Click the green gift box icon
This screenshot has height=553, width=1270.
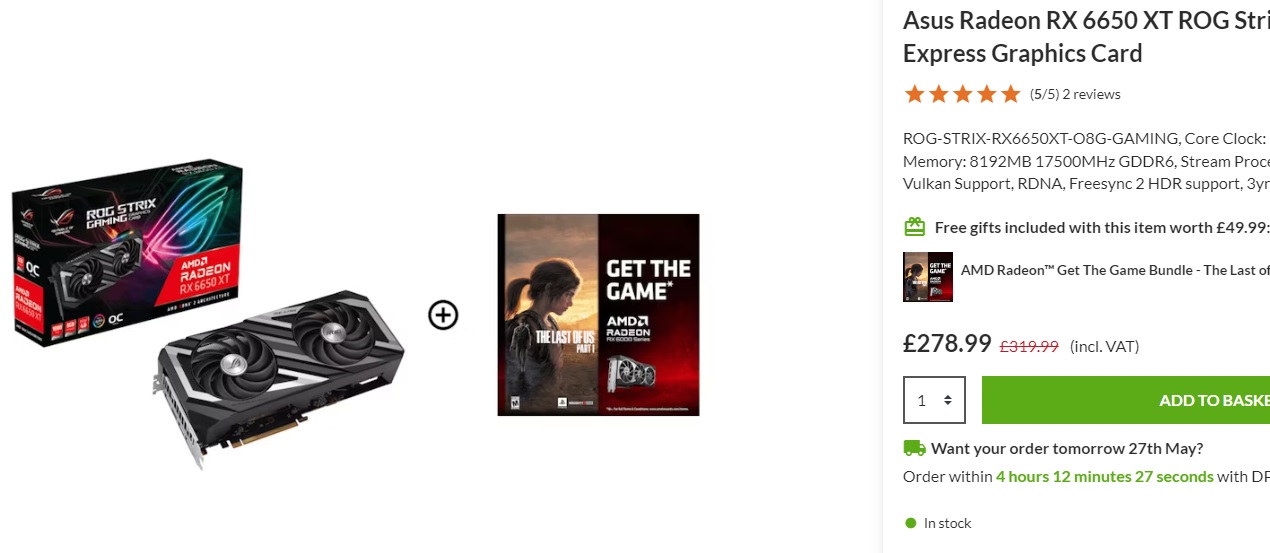pos(914,227)
